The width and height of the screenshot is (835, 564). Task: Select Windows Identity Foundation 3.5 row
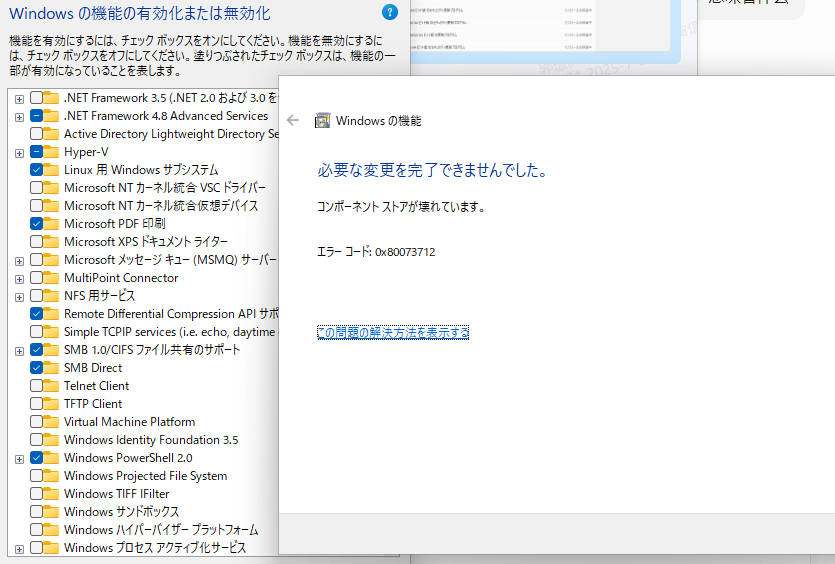click(x=151, y=440)
